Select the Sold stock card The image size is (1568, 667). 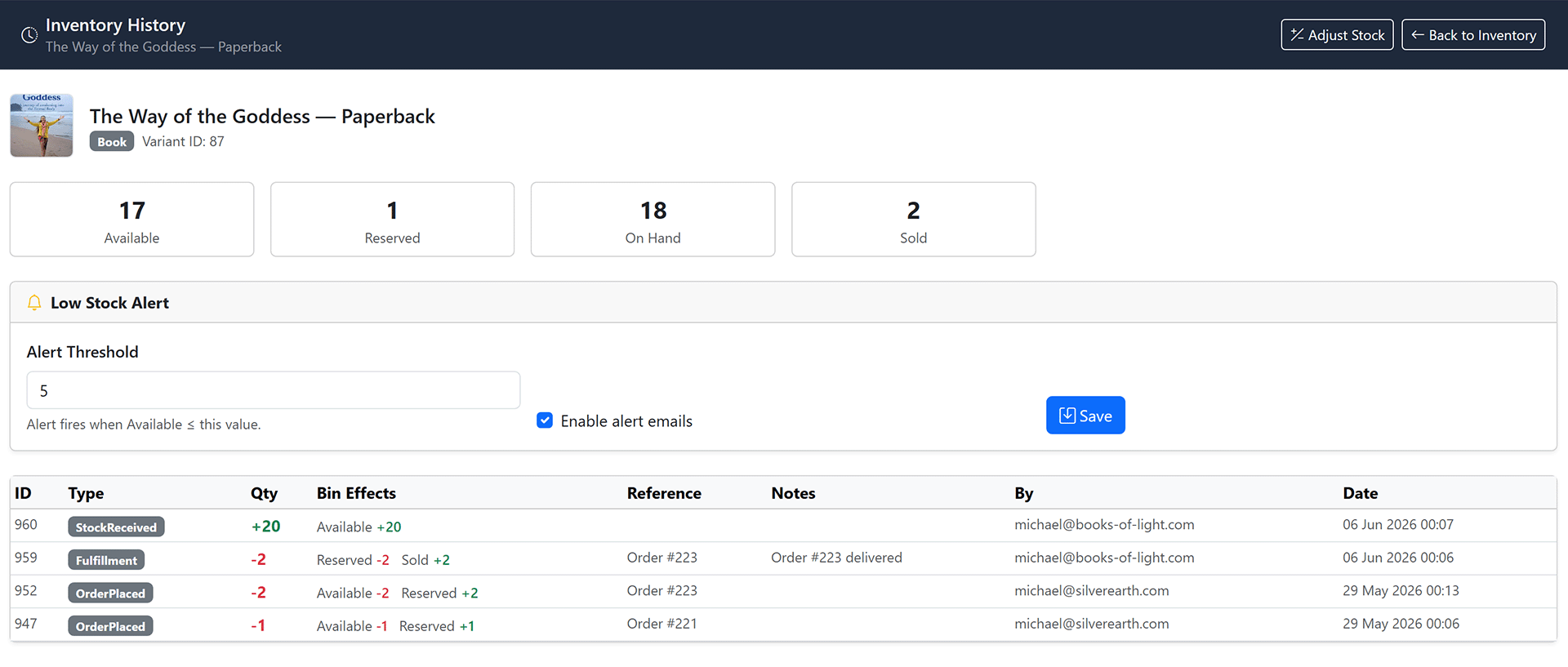tap(914, 220)
